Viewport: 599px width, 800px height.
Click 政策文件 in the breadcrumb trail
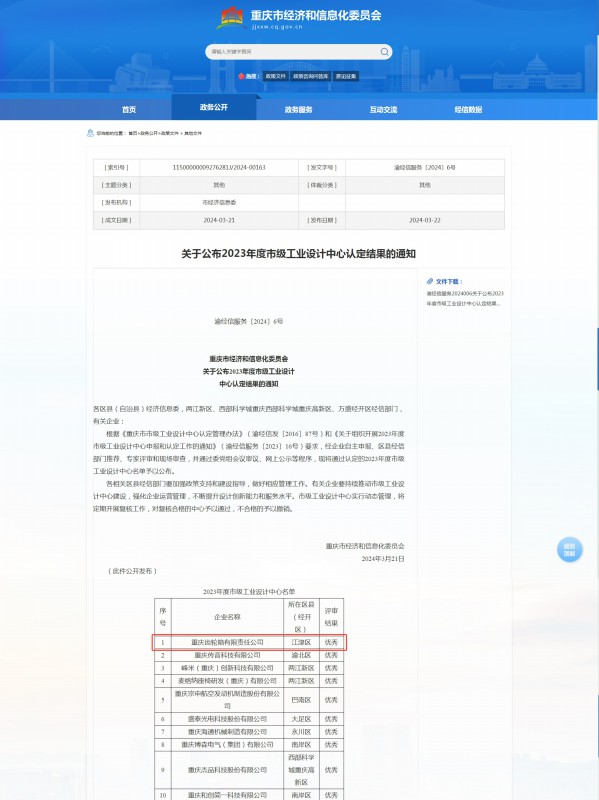click(x=169, y=133)
